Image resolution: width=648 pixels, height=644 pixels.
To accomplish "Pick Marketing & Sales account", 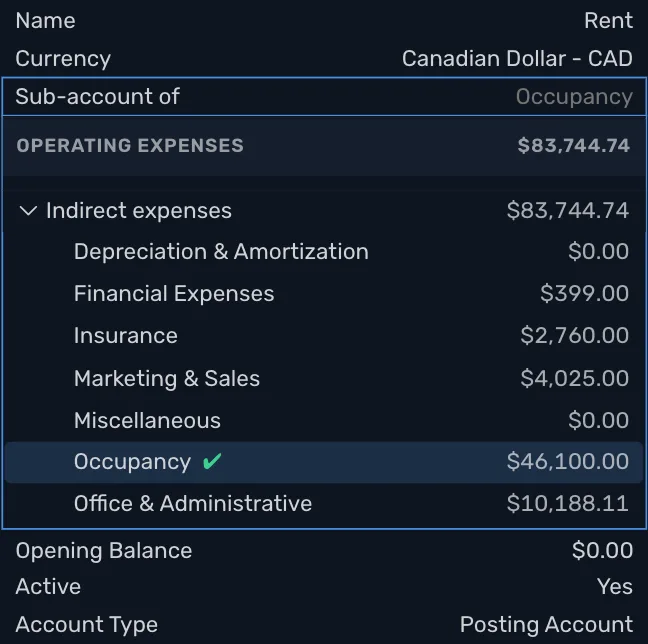I will 324,378.
